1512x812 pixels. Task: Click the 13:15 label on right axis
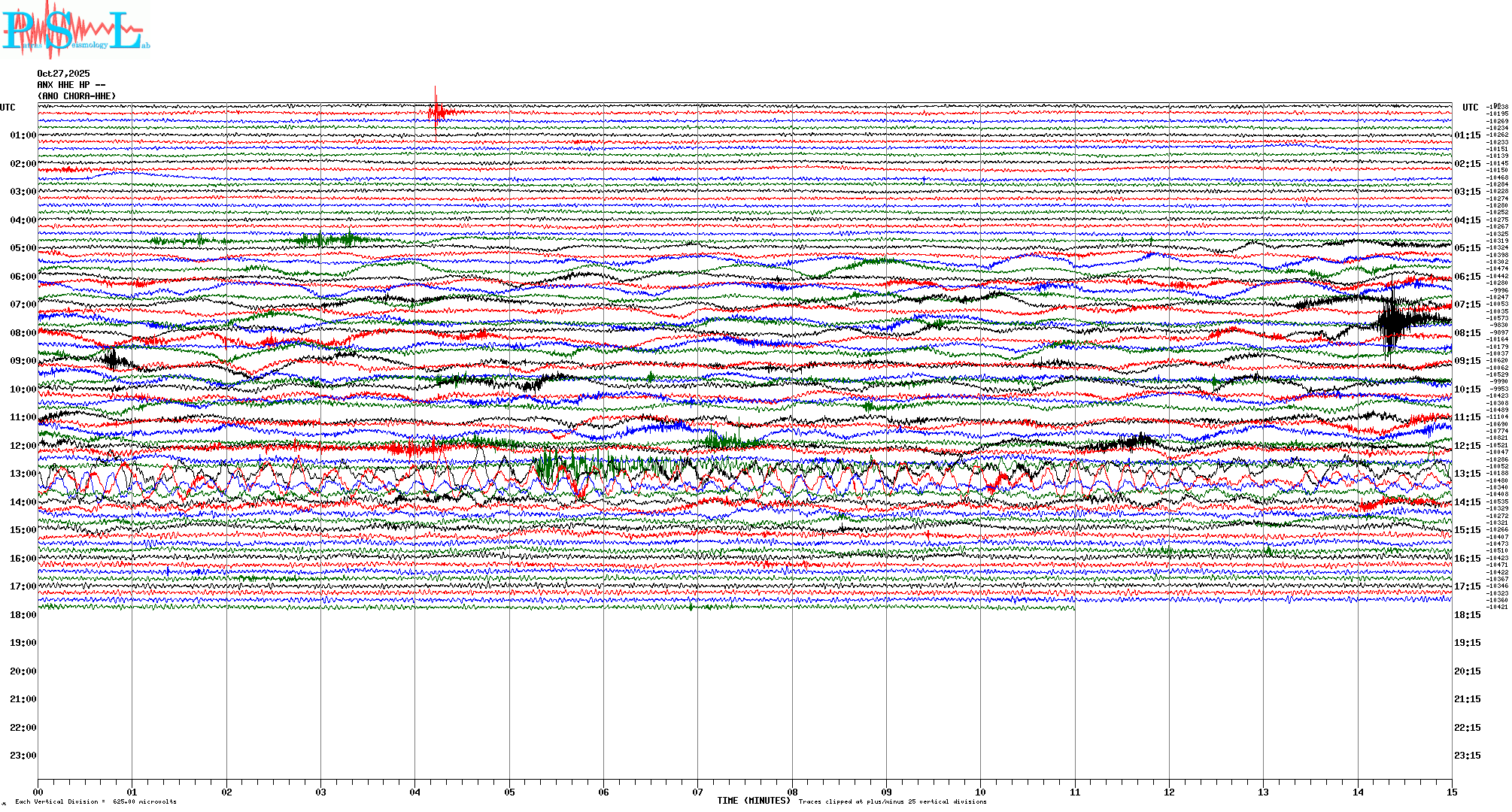click(1467, 474)
